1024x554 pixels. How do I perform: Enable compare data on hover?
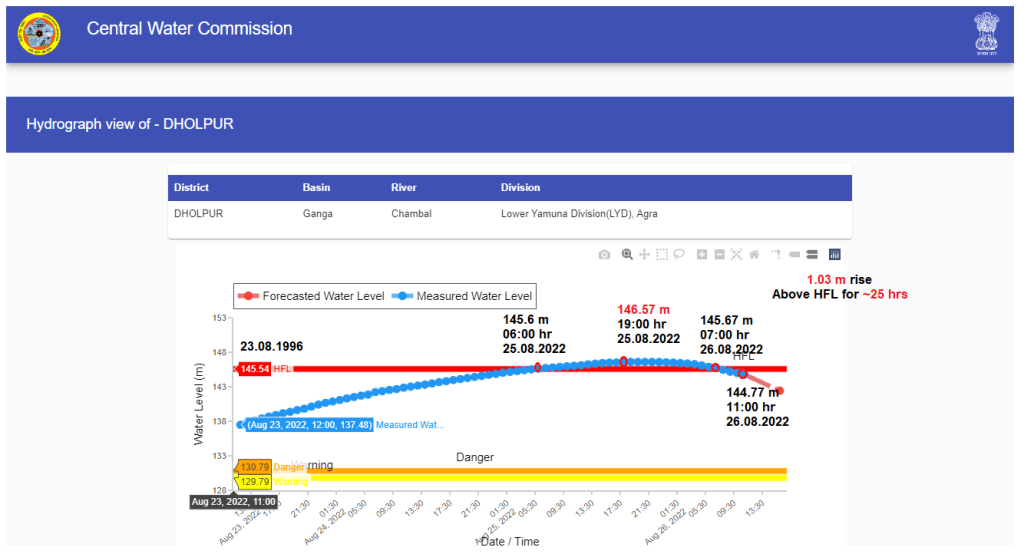click(x=812, y=255)
